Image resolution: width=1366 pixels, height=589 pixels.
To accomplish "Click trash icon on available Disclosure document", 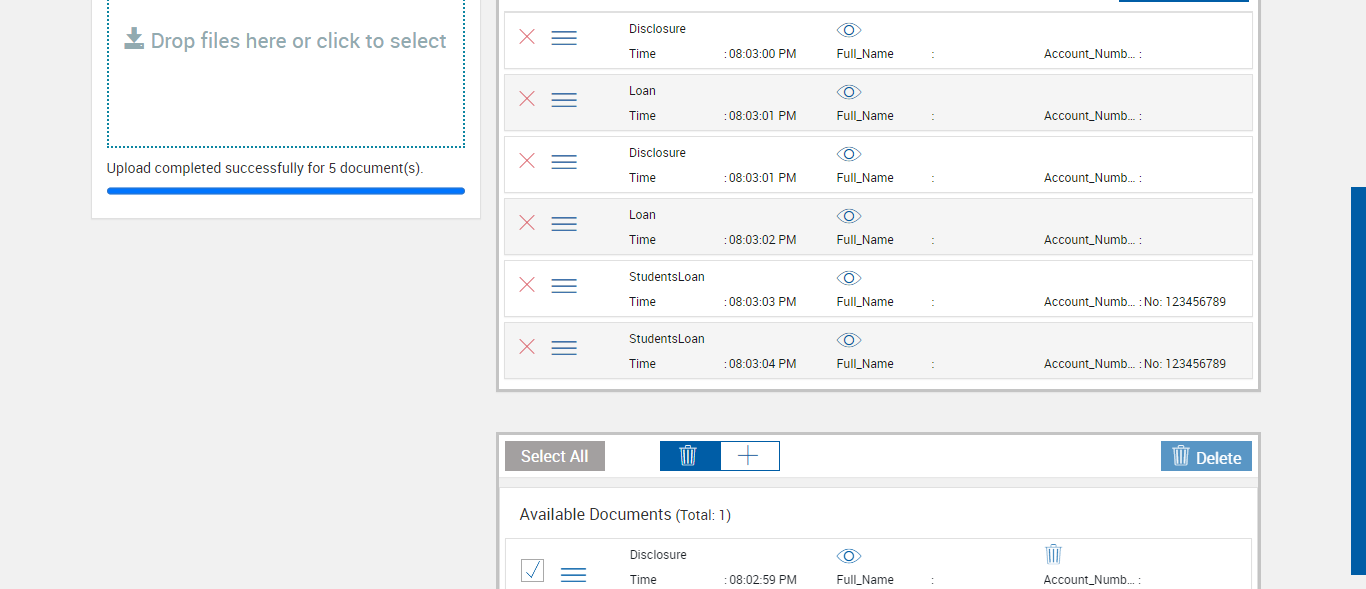I will click(x=1053, y=554).
